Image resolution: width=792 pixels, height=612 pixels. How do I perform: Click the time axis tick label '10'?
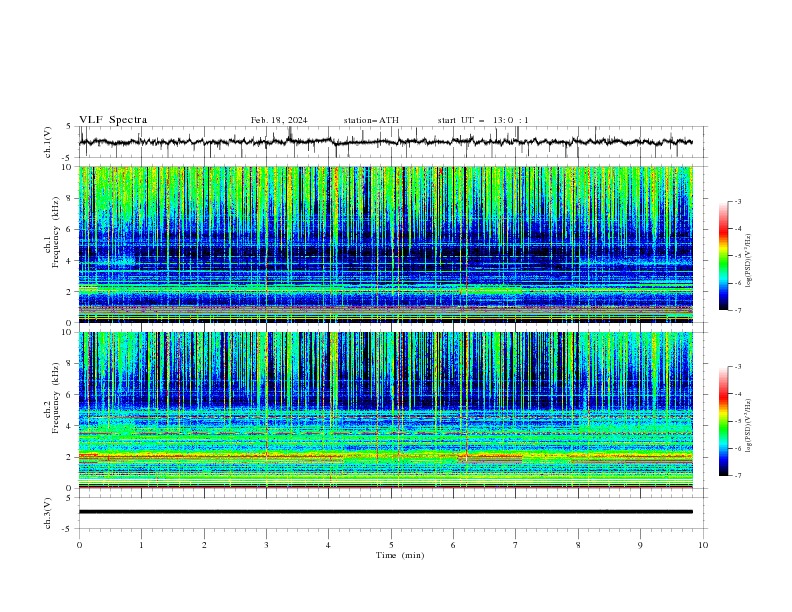tap(703, 545)
